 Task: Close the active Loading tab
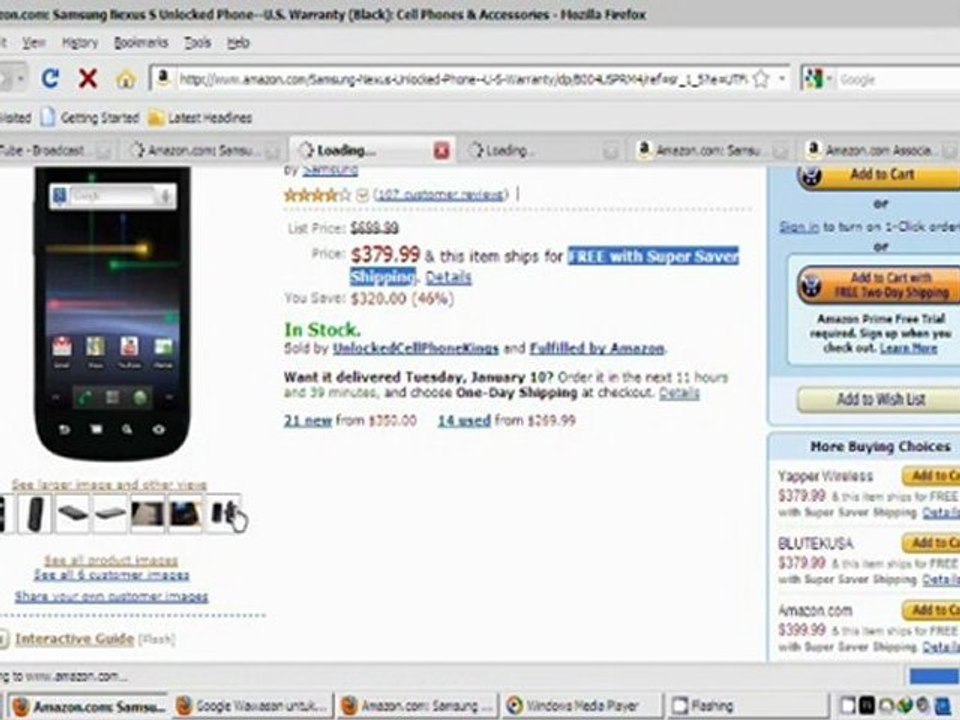click(441, 150)
